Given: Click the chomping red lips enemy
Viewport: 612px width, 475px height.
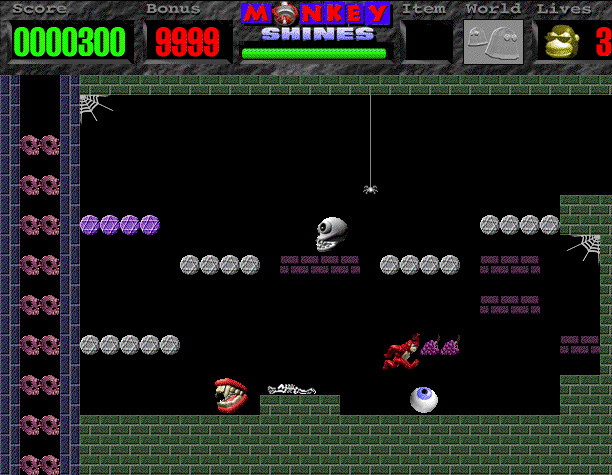Looking at the screenshot, I should [231, 395].
